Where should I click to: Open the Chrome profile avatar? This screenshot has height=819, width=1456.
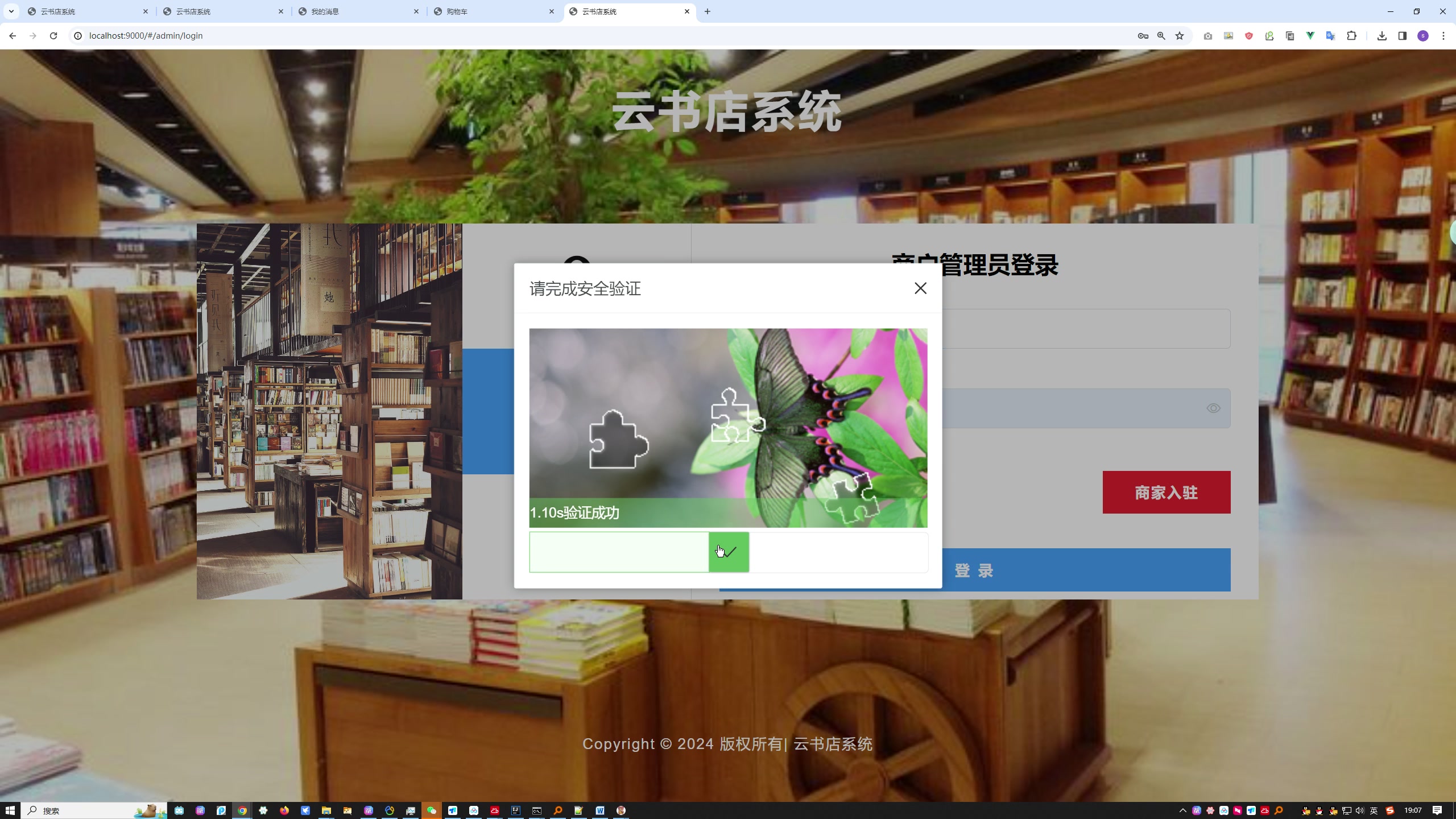1423,36
